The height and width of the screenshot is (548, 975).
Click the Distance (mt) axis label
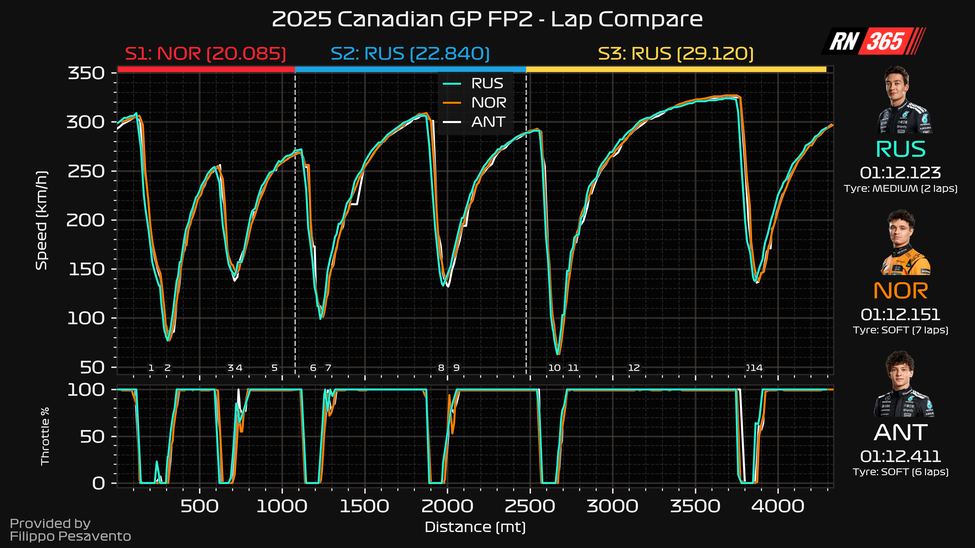point(474,527)
